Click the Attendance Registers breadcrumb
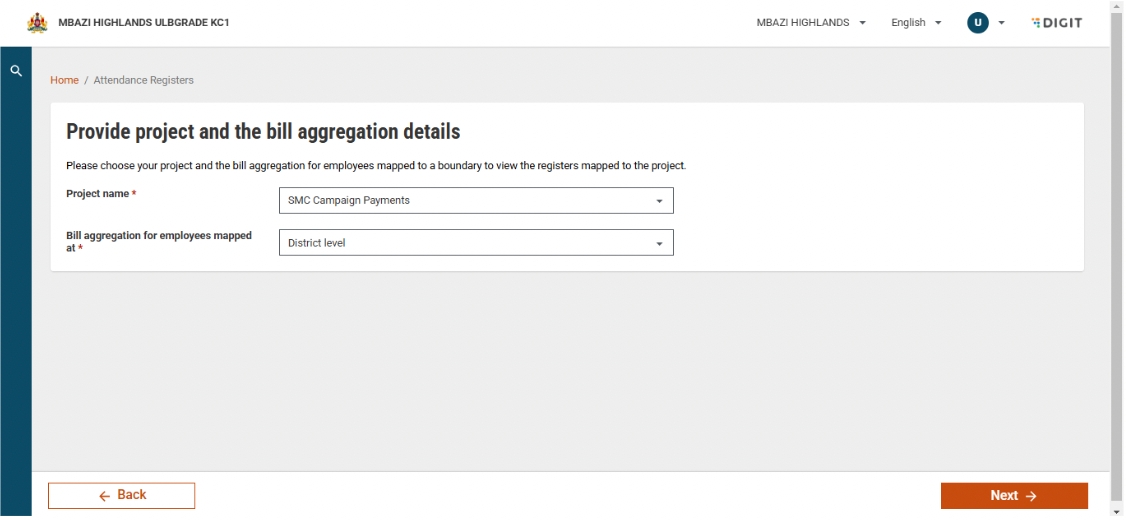 point(143,80)
